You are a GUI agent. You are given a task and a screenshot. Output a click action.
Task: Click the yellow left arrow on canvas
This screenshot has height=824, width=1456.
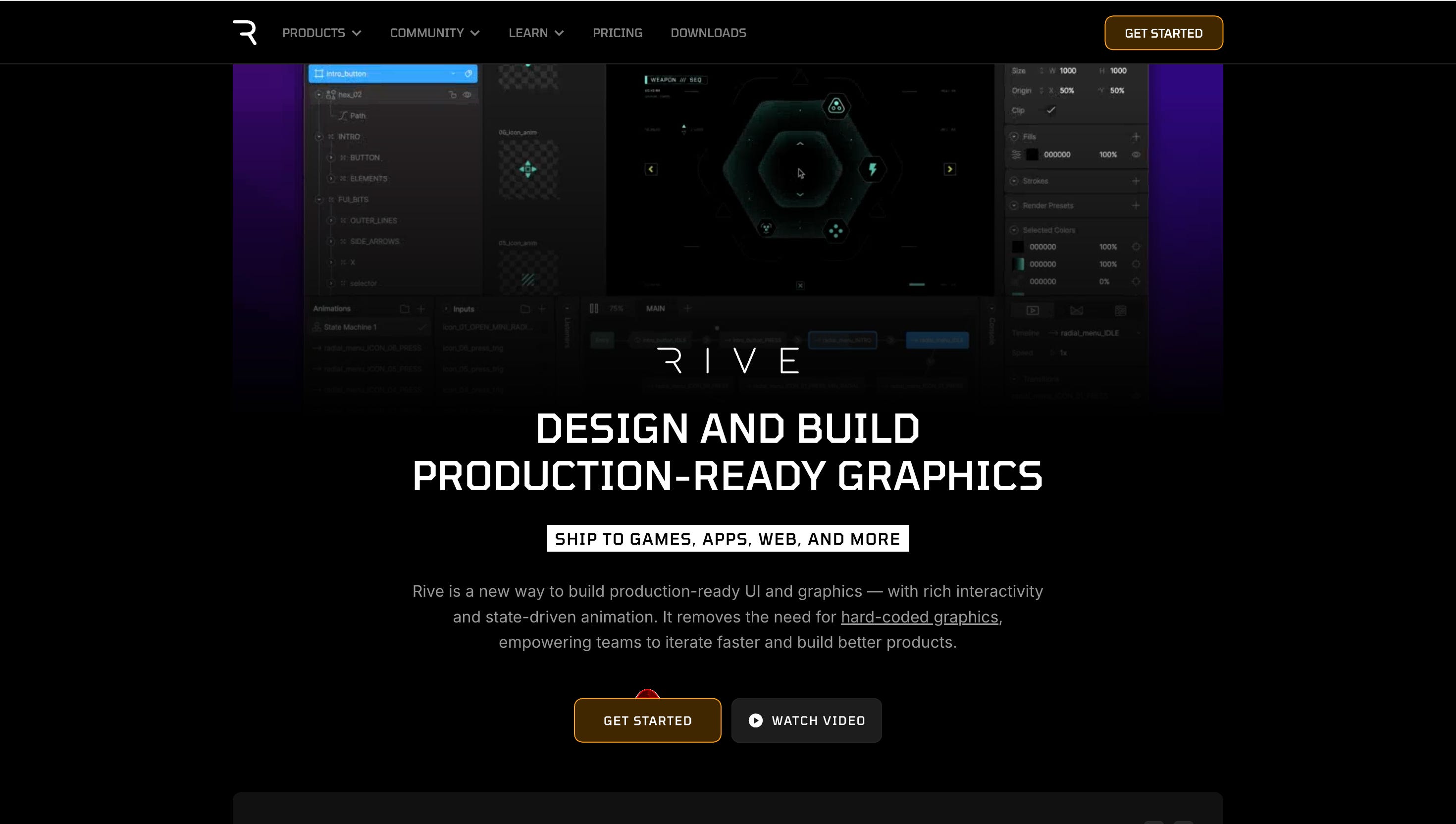point(651,169)
